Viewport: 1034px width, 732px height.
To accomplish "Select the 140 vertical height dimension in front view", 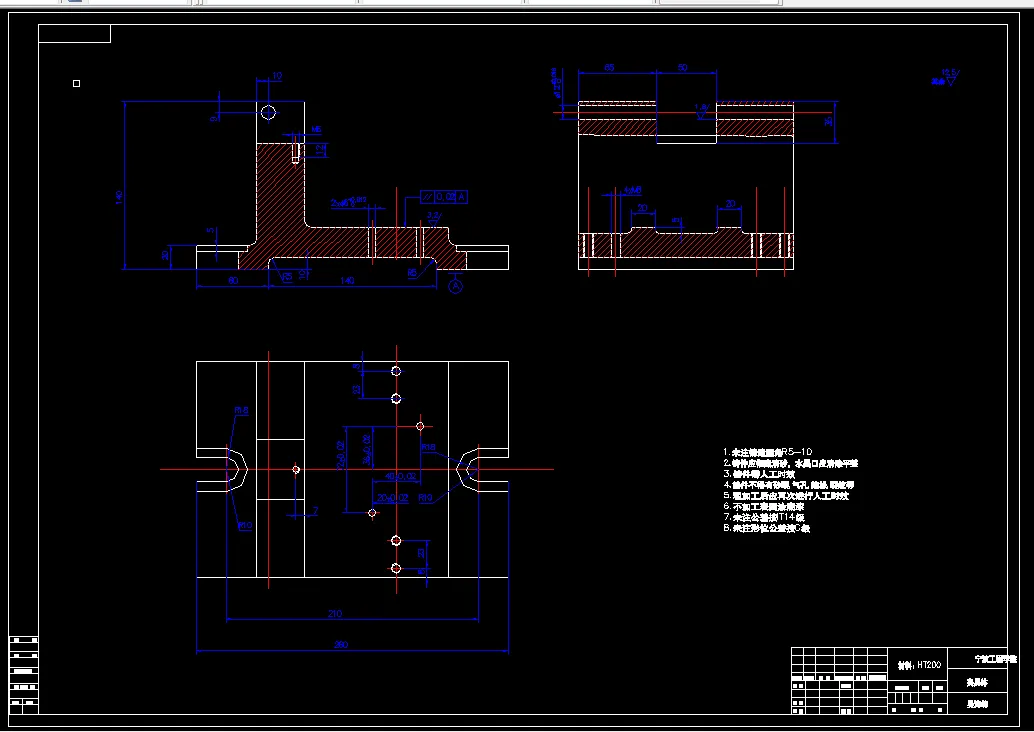I will 119,197.
